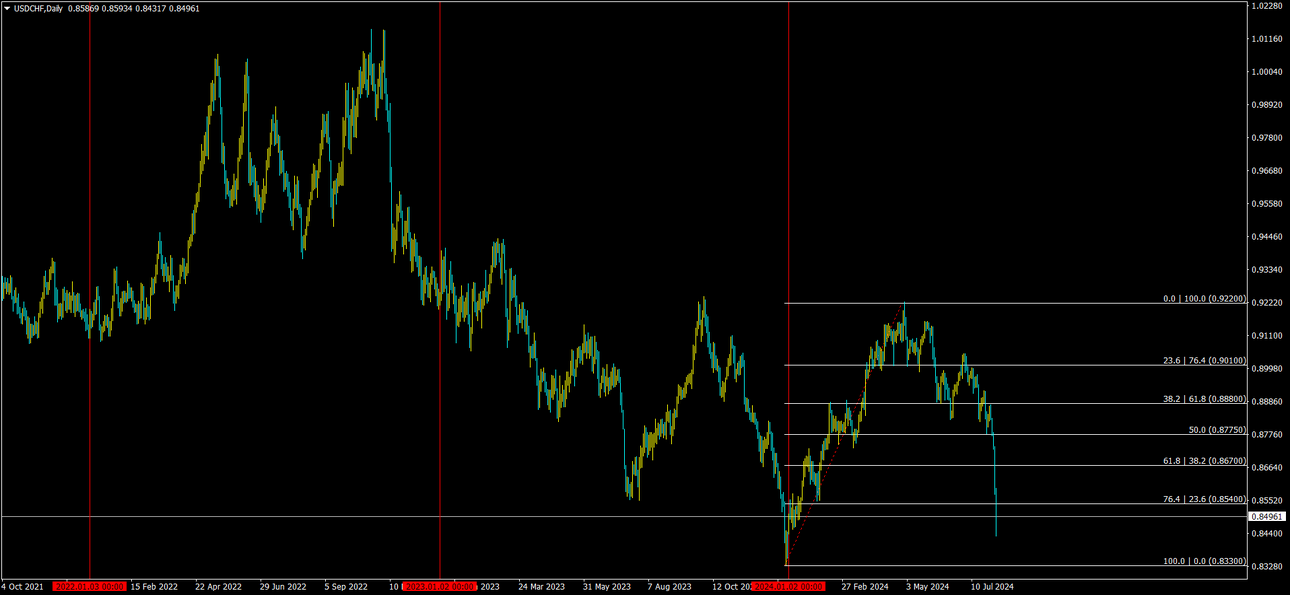This screenshot has height=595, width=1290.
Task: Click the 0.86640 price scale label
Action: pyautogui.click(x=1267, y=468)
